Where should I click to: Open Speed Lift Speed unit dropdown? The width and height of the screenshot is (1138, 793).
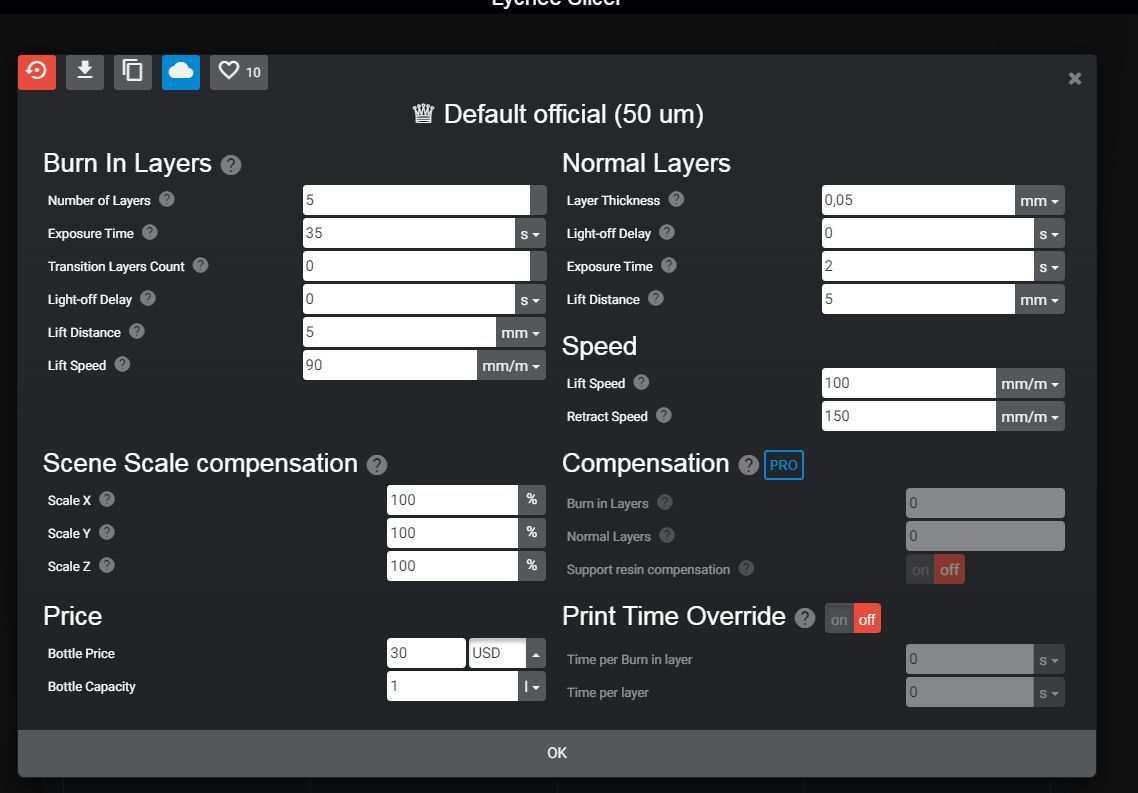pyautogui.click(x=1030, y=383)
